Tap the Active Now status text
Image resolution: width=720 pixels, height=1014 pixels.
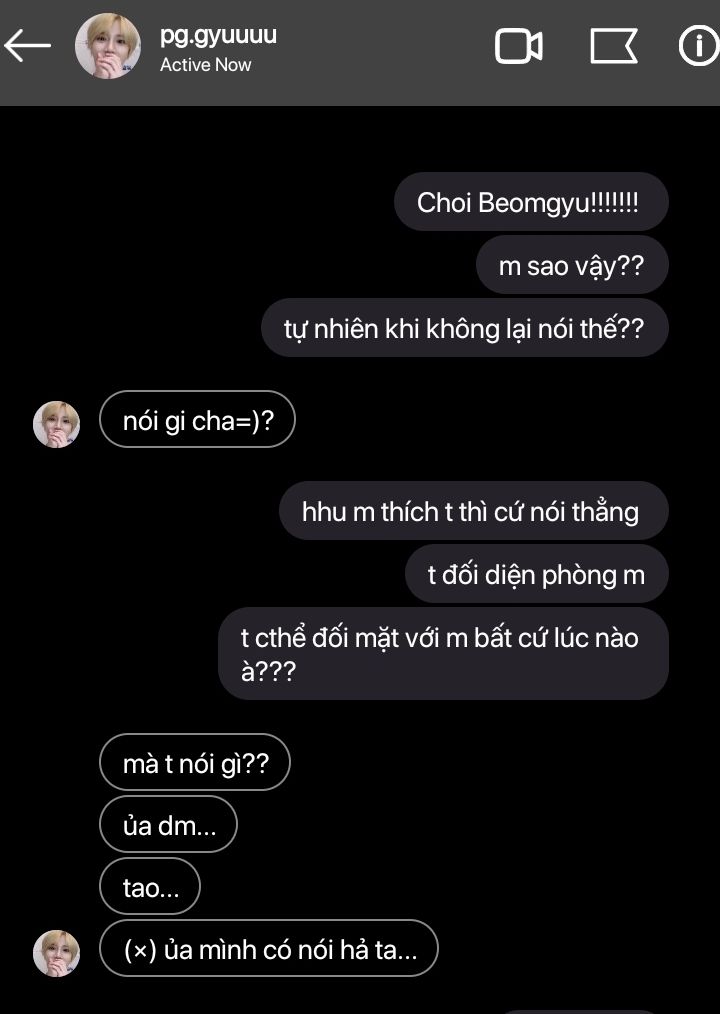pos(206,65)
